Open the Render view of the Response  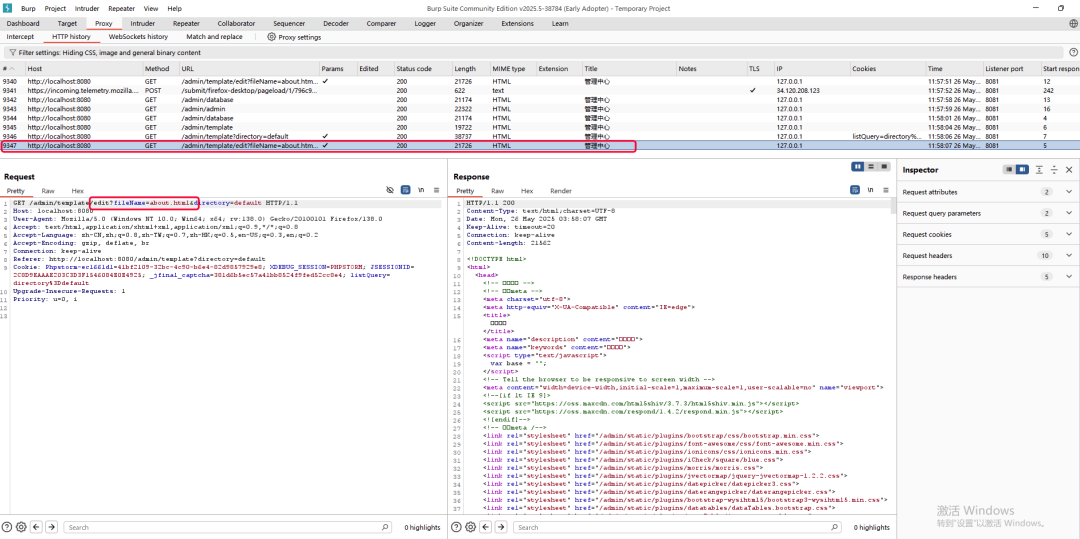pos(561,191)
